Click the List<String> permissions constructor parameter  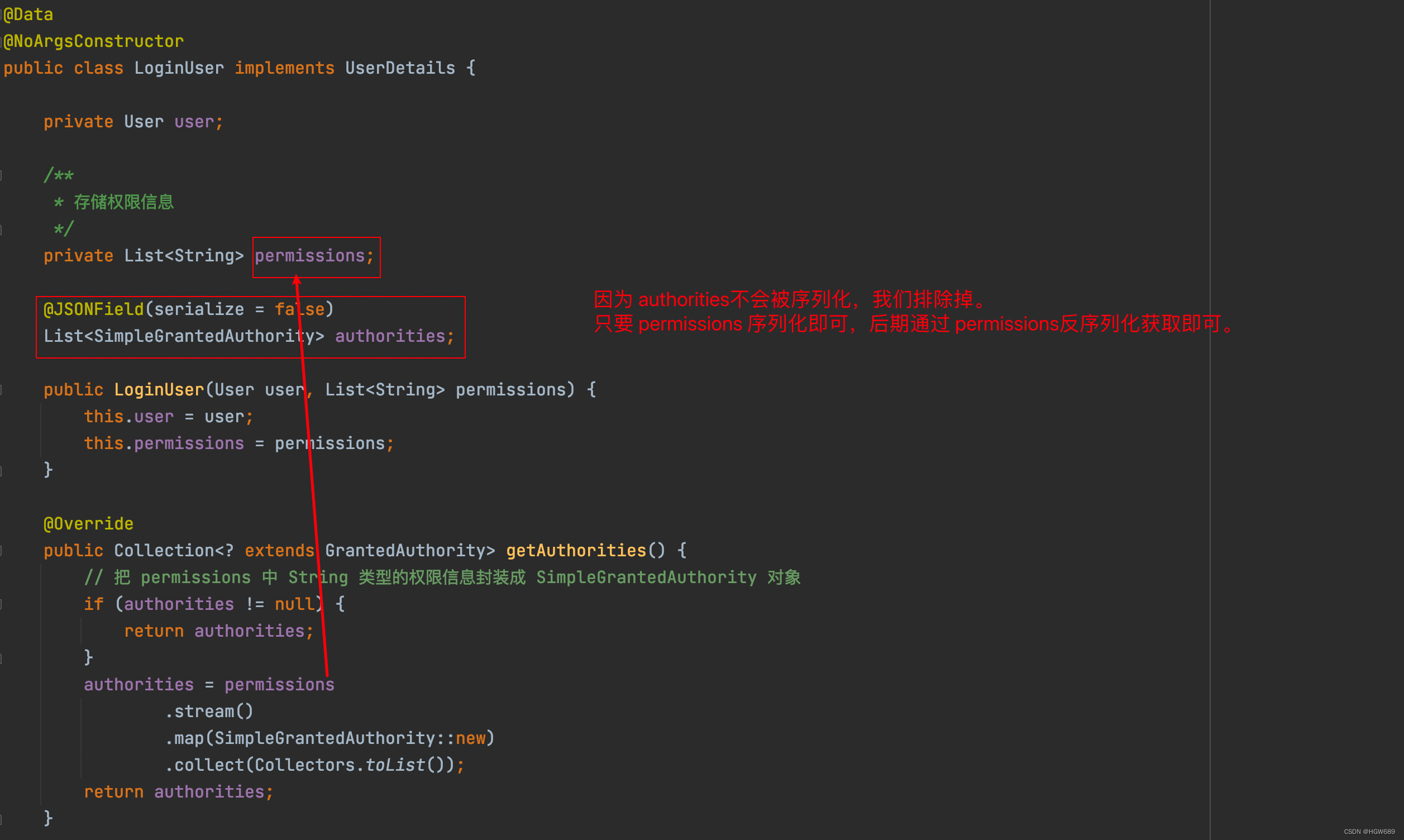(x=446, y=389)
